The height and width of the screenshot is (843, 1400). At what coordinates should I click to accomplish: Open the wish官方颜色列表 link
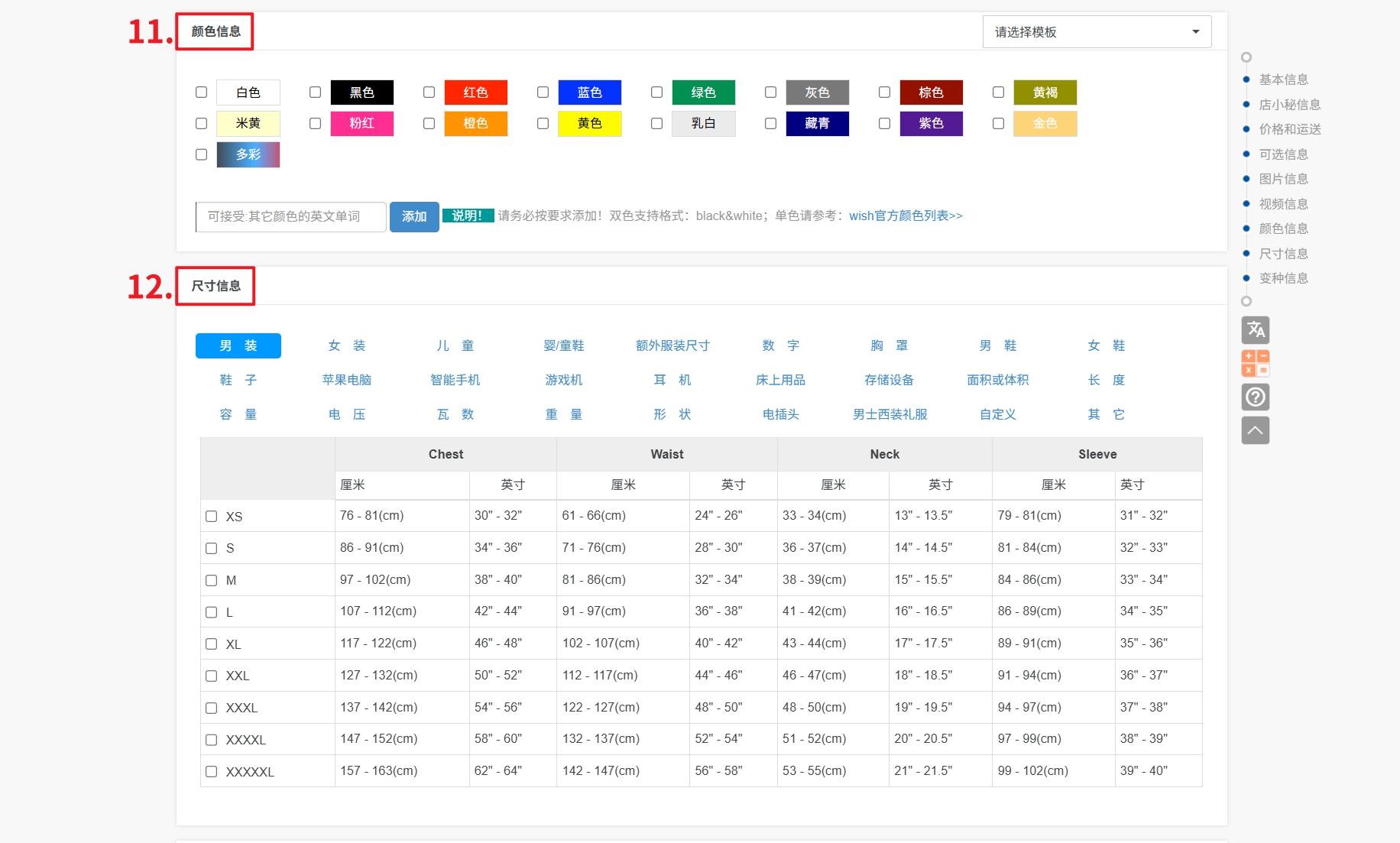[x=906, y=216]
